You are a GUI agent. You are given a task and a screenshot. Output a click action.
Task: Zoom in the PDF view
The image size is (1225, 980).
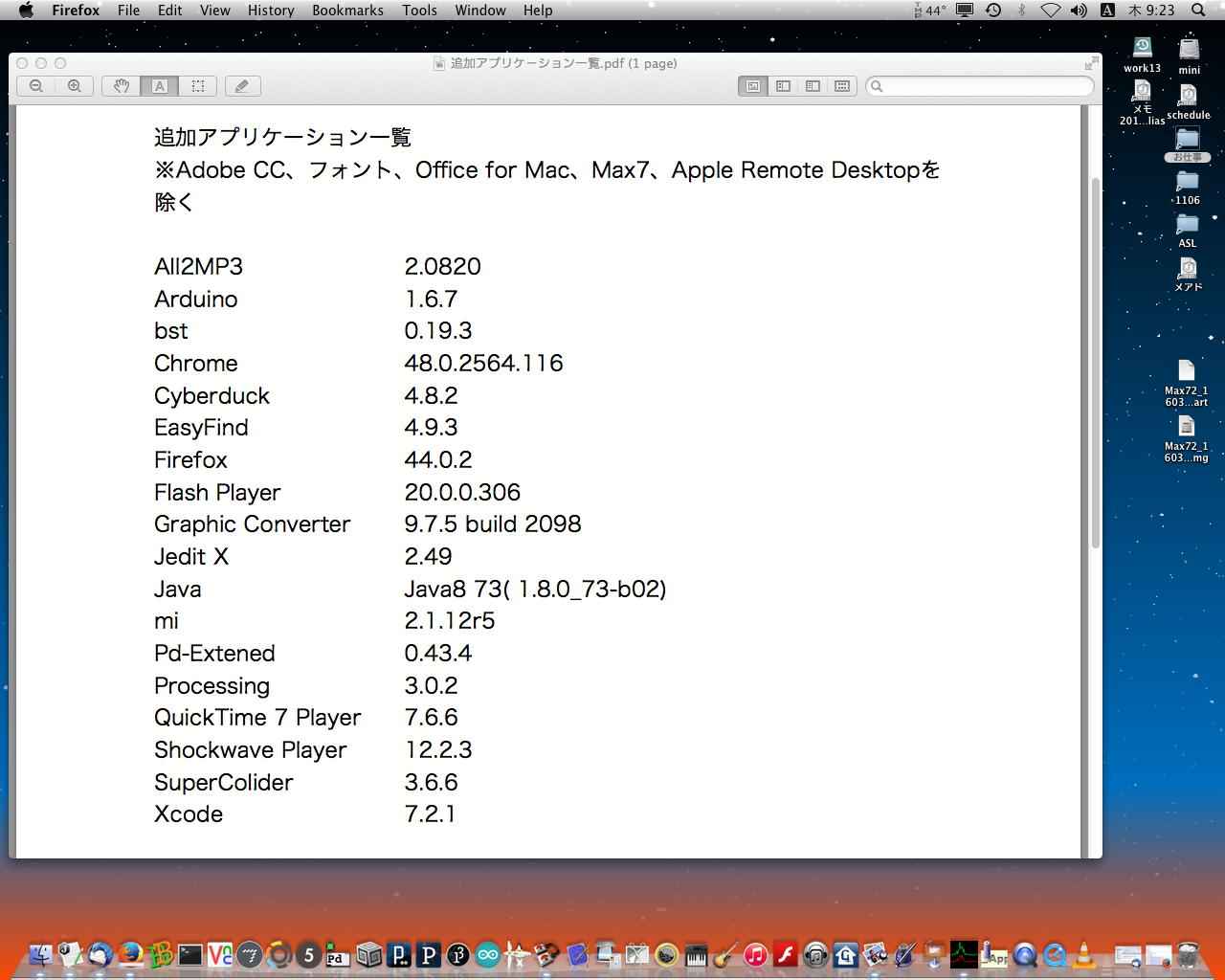pos(74,86)
